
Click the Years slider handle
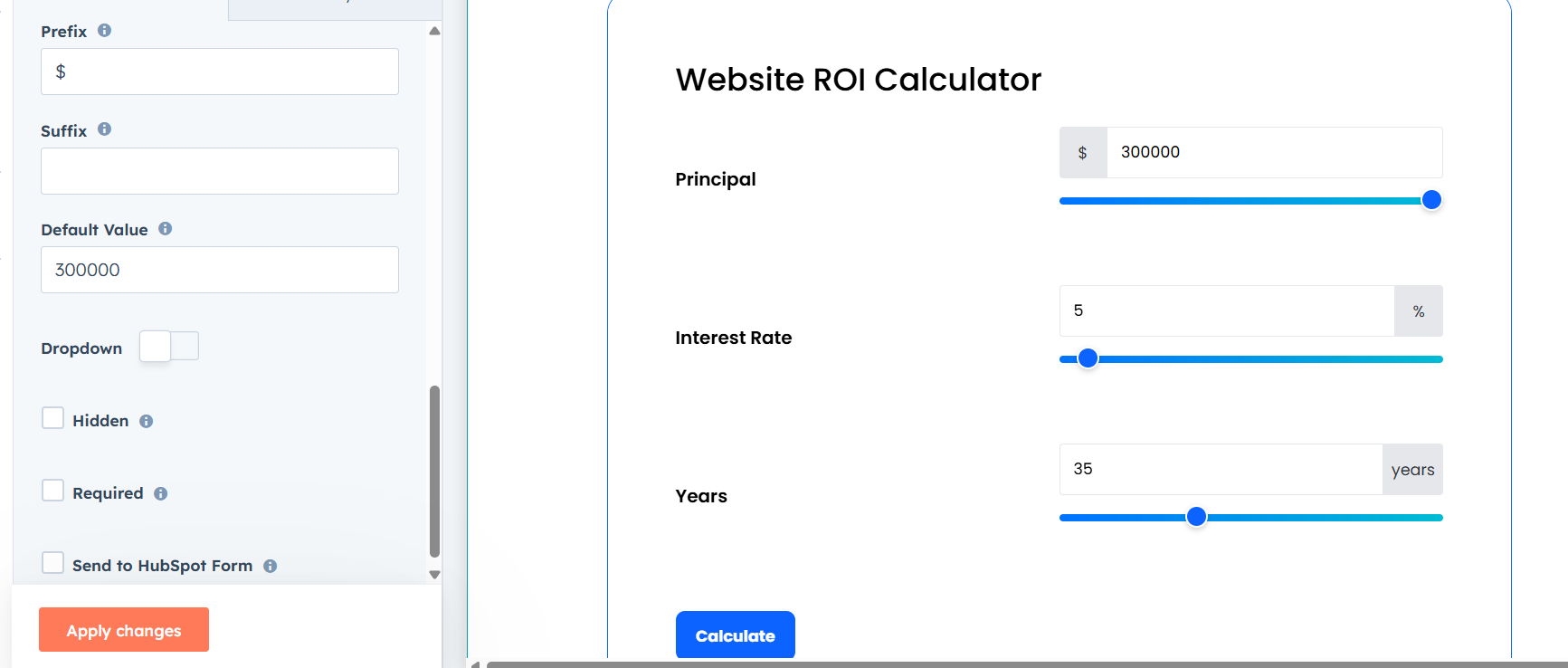point(1196,517)
